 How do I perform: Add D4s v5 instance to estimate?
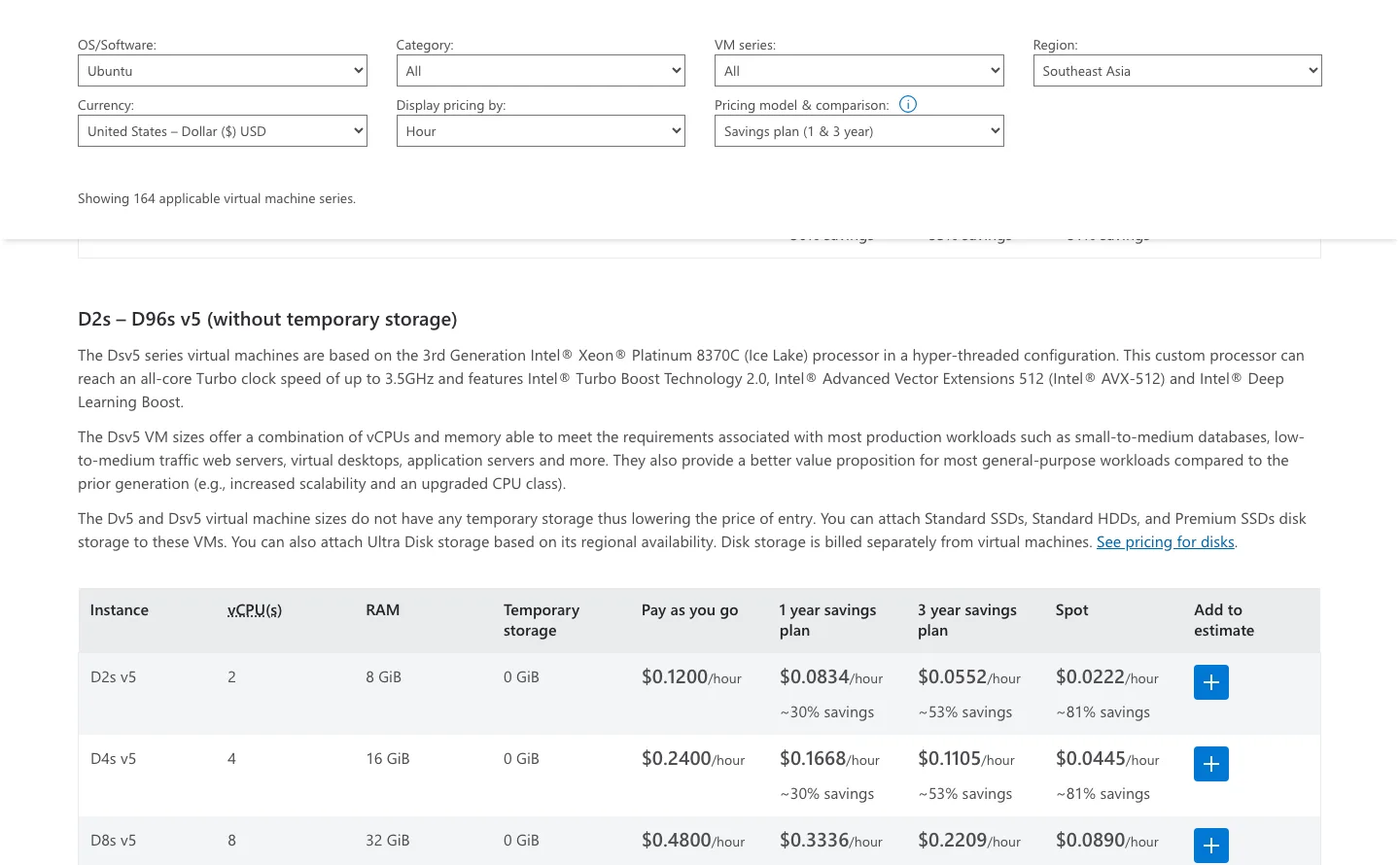pos(1210,764)
